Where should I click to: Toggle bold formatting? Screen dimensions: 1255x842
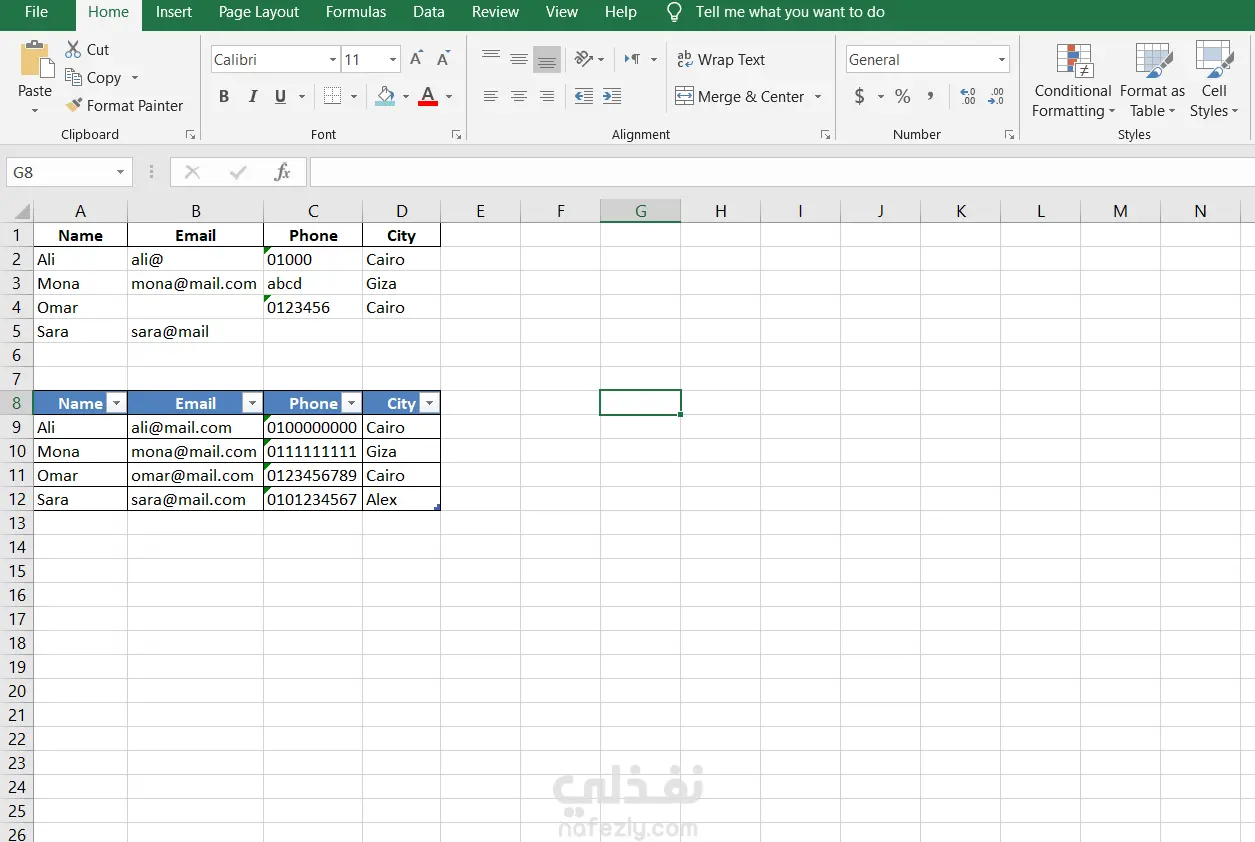pos(224,96)
